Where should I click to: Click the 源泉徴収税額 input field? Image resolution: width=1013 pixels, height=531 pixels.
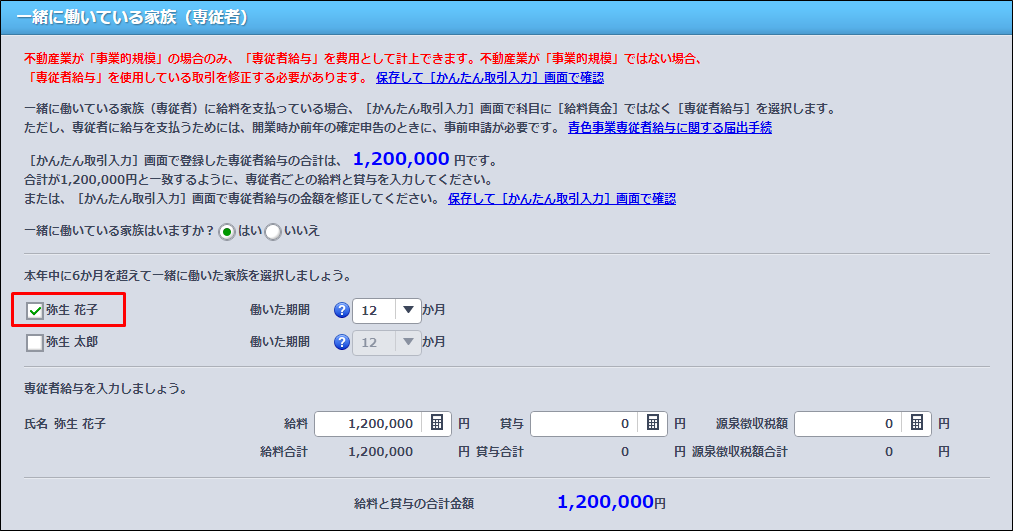[x=846, y=423]
